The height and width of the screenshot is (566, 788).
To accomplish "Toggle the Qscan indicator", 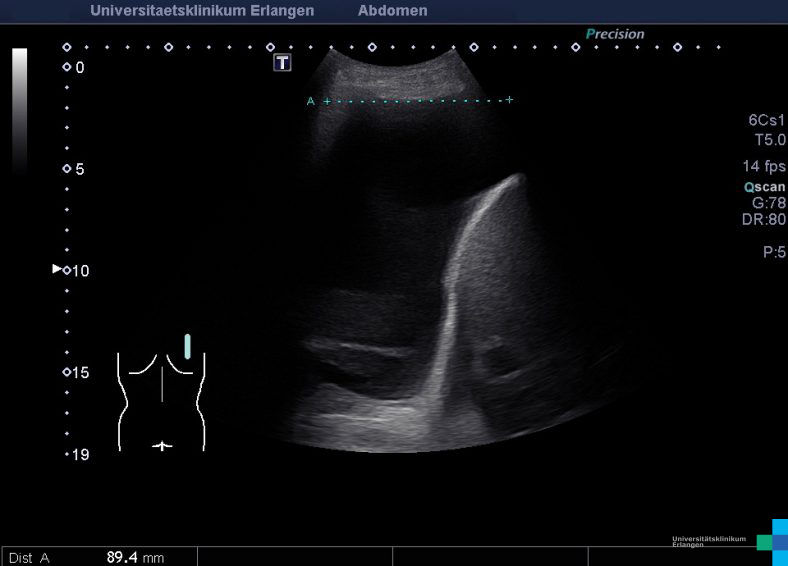I will (764, 187).
